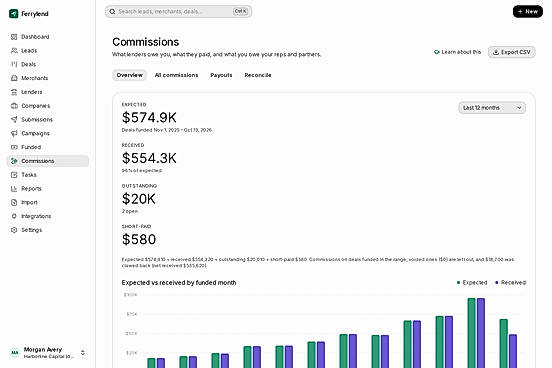552x368 pixels.
Task: Open Deals via its sidebar icon
Action: pos(14,64)
